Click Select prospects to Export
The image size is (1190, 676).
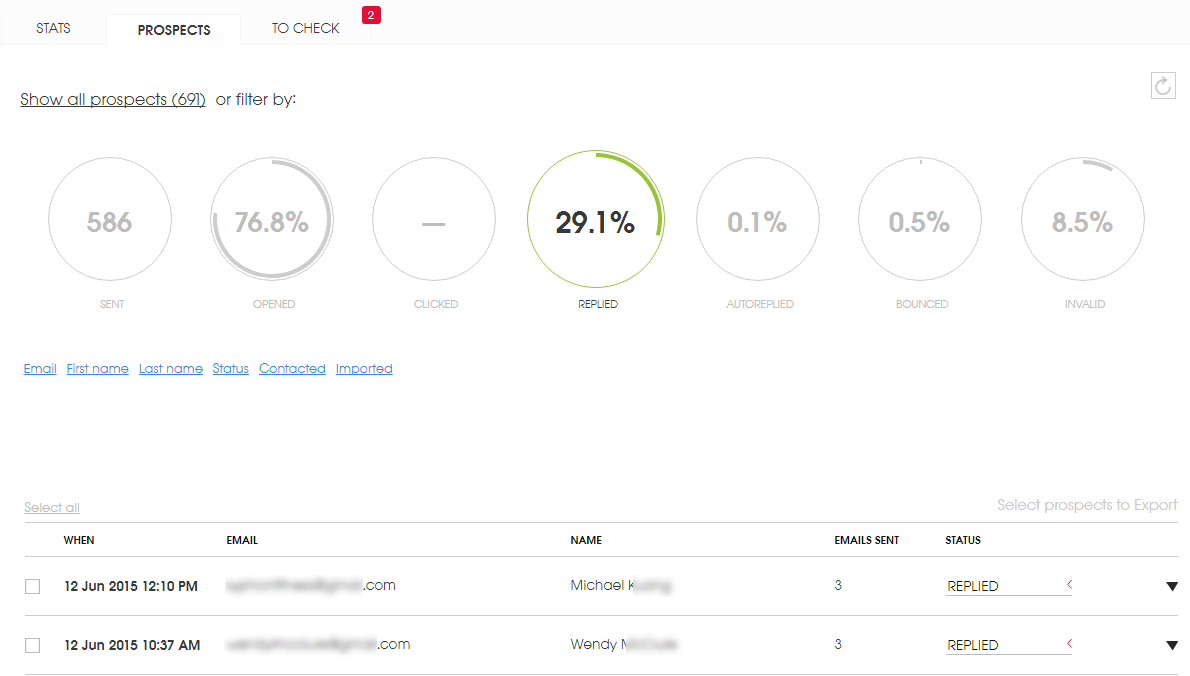click(1087, 505)
